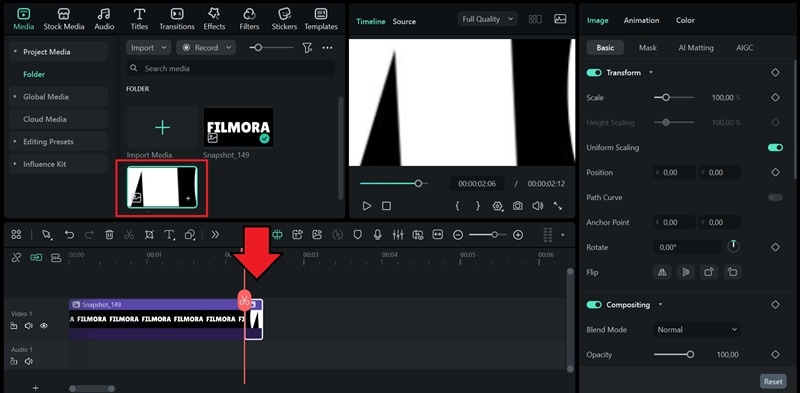
Task: Toggle Video 1 track visibility eye
Action: pyautogui.click(x=44, y=326)
